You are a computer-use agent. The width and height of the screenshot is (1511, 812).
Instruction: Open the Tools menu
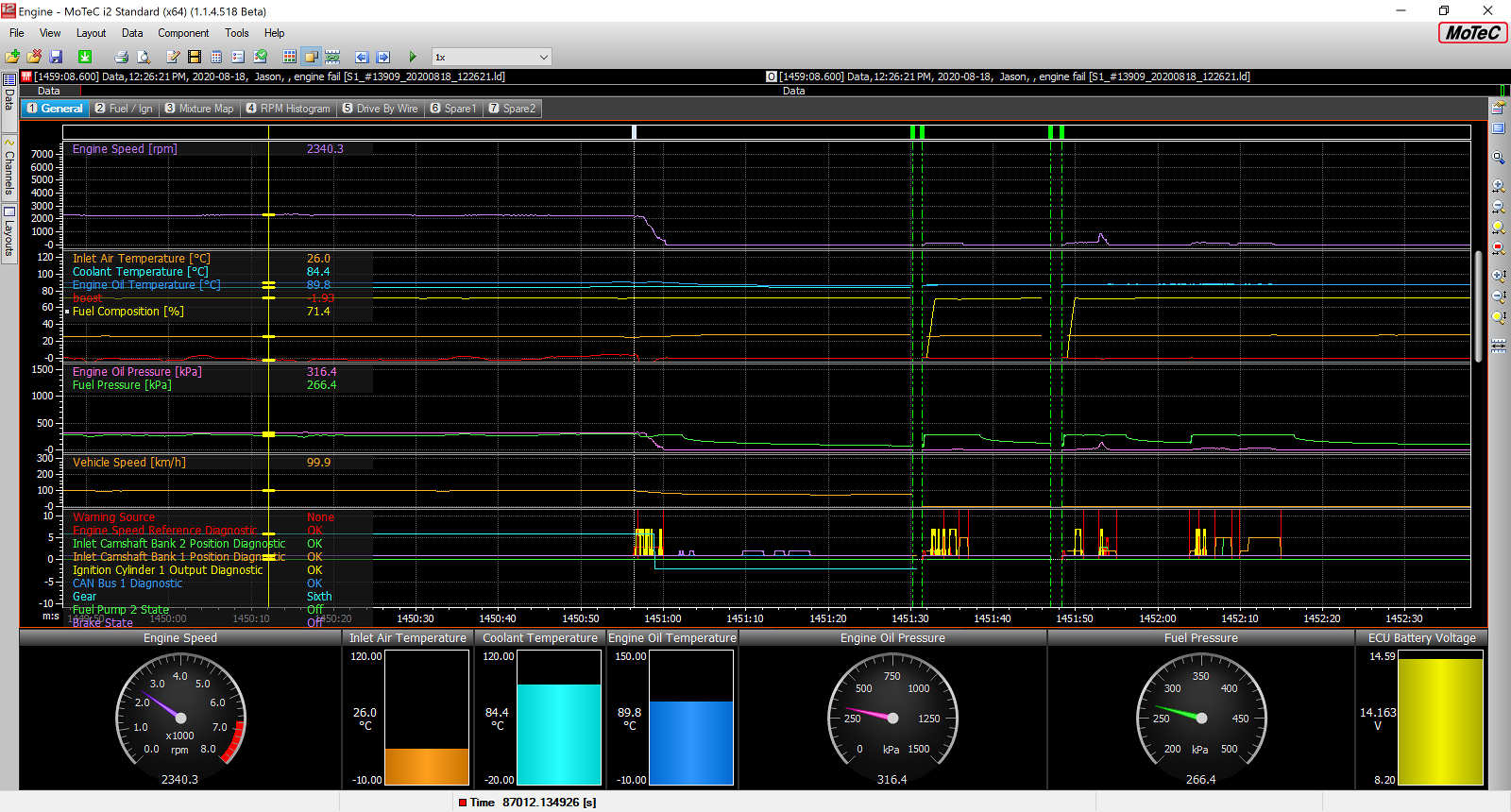click(237, 33)
